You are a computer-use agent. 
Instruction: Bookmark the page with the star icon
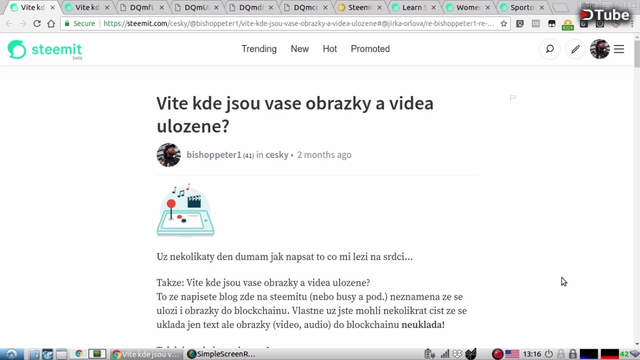pos(504,24)
